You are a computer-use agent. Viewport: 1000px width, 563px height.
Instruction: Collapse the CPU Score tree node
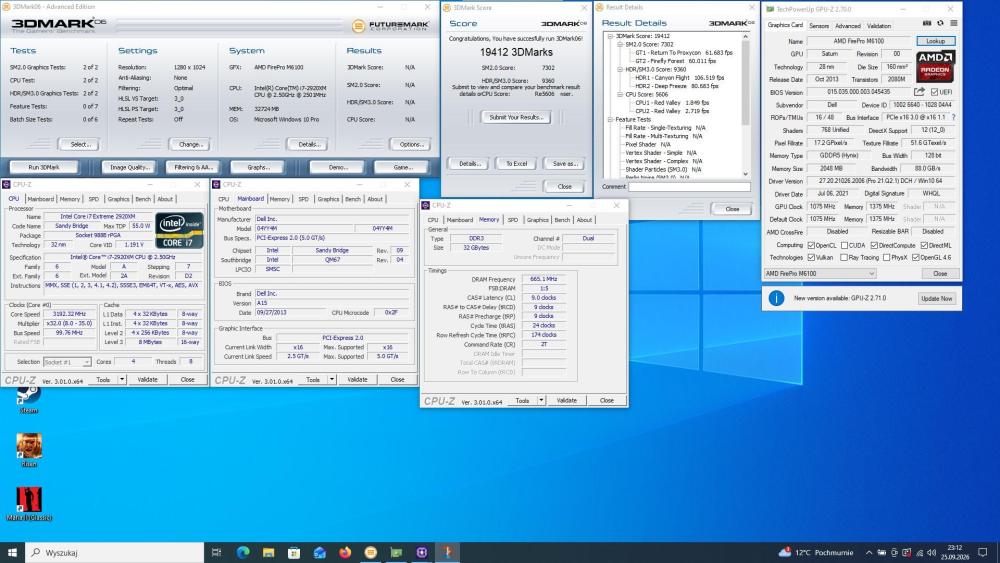click(620, 94)
